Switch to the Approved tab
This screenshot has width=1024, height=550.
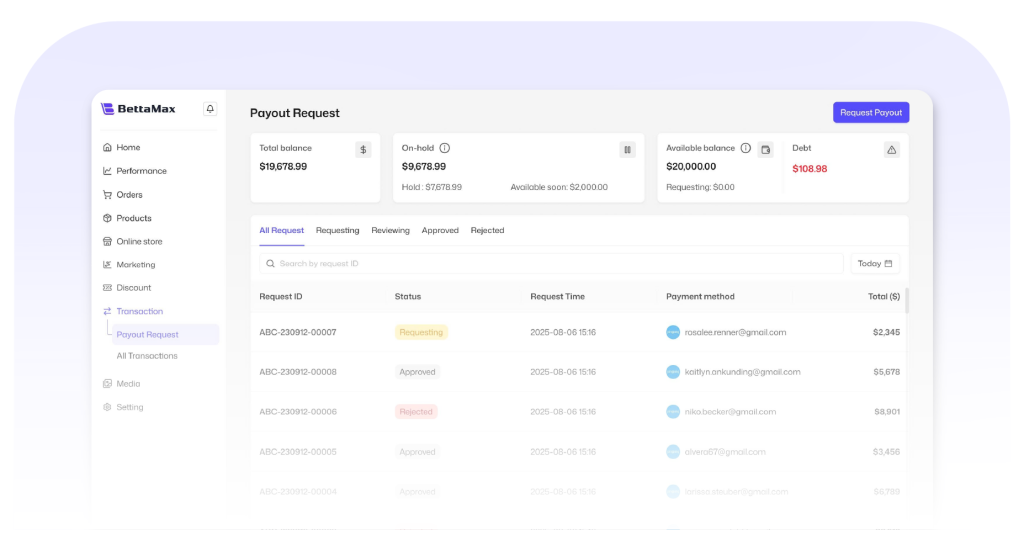[440, 231]
